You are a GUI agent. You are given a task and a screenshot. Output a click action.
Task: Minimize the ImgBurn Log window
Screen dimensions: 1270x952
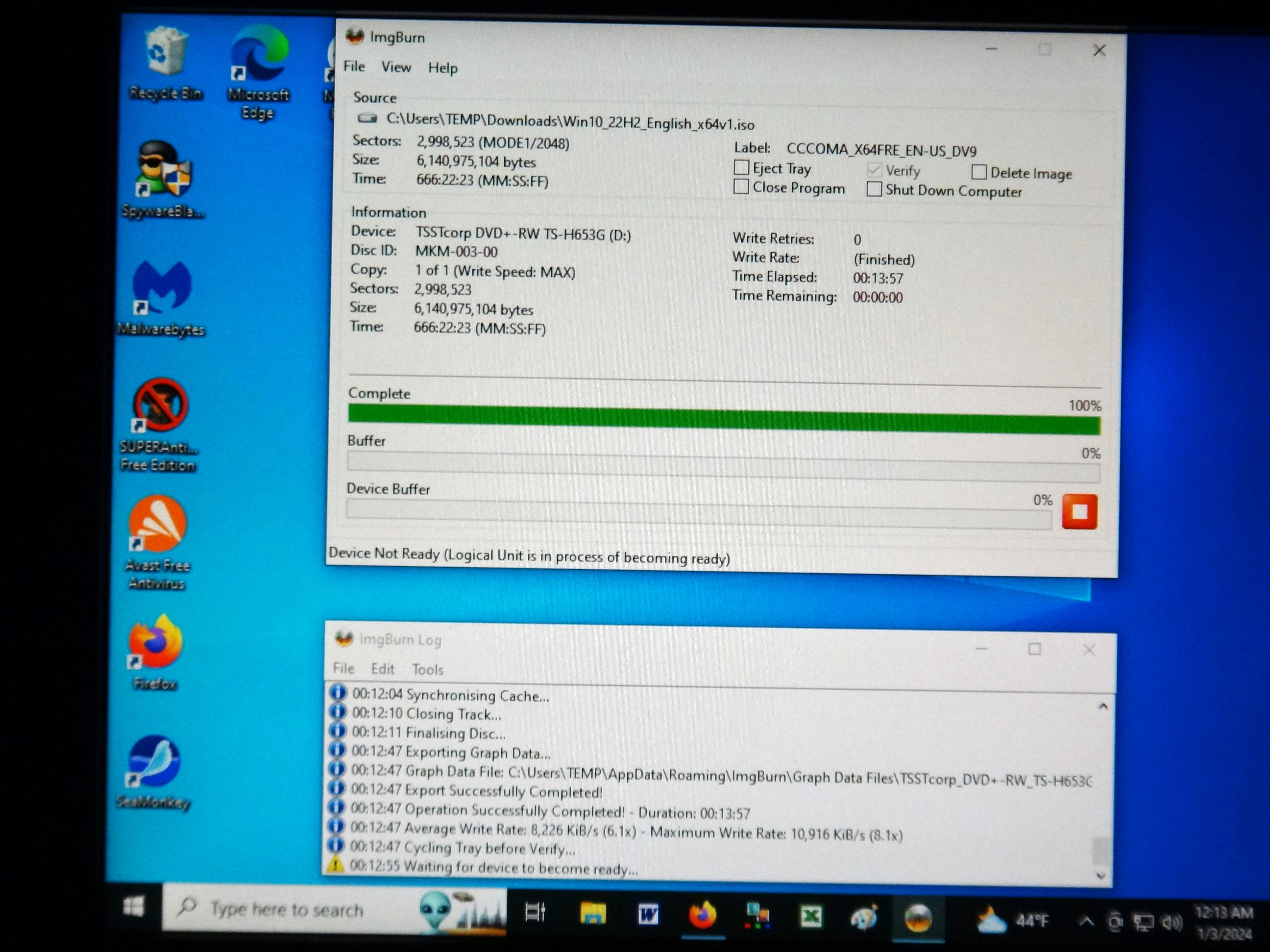[x=980, y=648]
